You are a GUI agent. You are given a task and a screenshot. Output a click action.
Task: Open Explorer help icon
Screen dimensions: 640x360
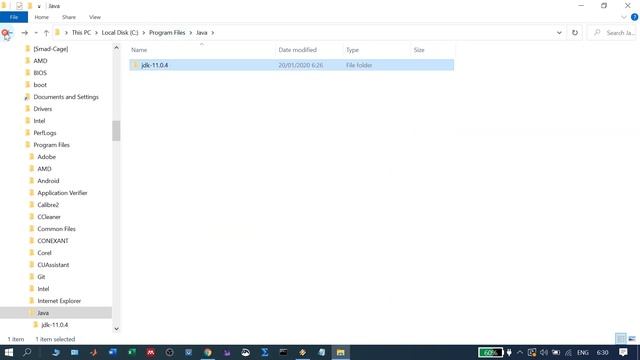tap(635, 17)
